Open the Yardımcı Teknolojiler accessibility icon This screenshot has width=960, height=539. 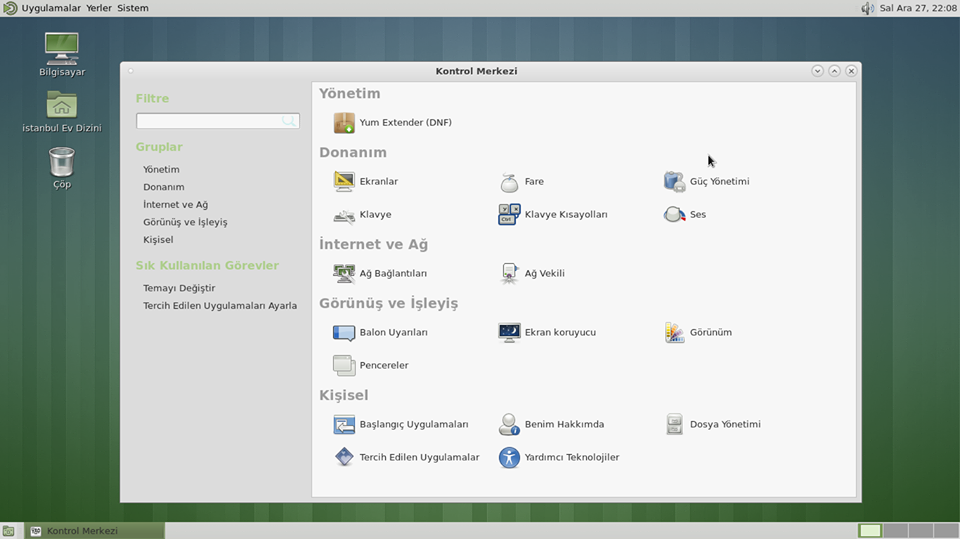(509, 457)
